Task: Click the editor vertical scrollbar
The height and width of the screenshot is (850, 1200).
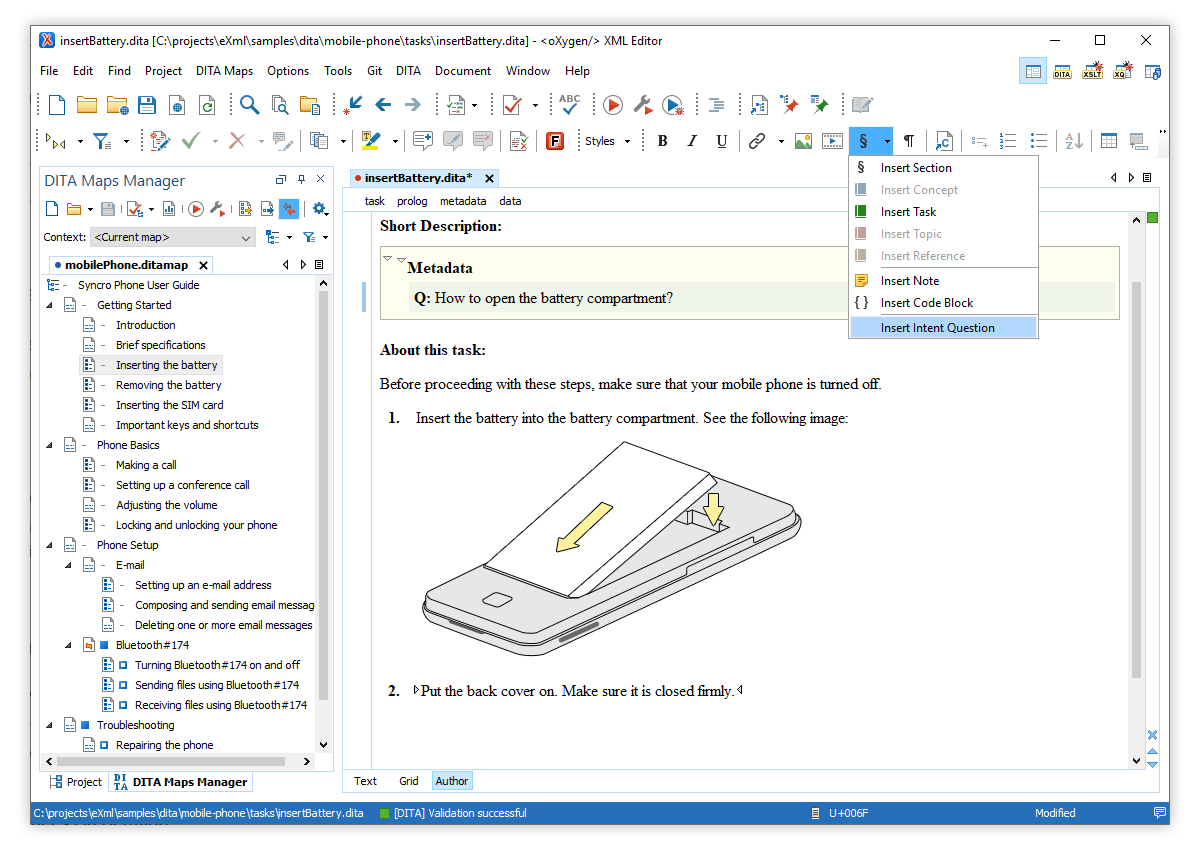Action: tap(1136, 480)
